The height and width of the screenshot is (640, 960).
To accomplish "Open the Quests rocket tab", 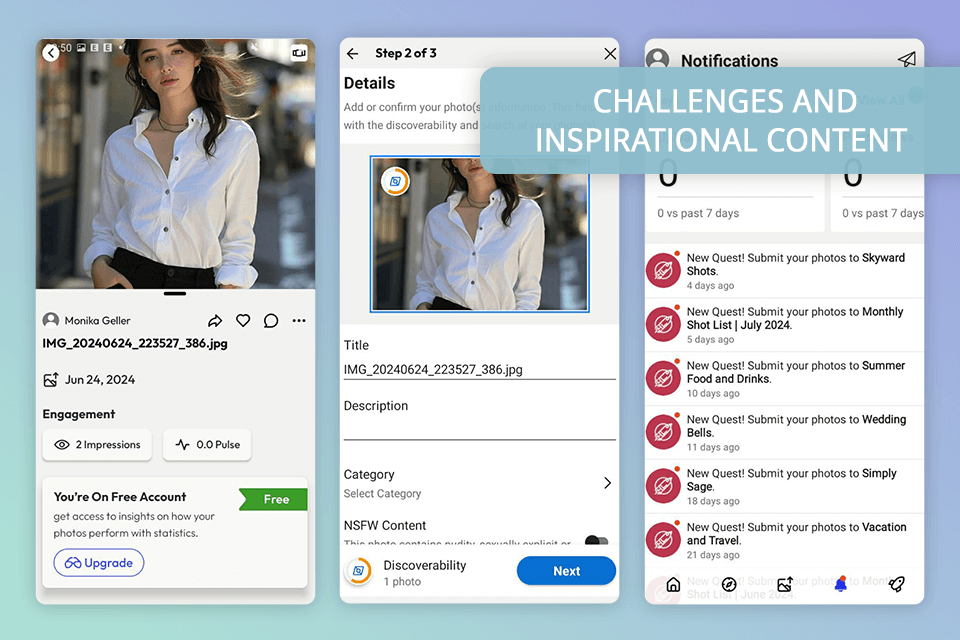I will [896, 585].
